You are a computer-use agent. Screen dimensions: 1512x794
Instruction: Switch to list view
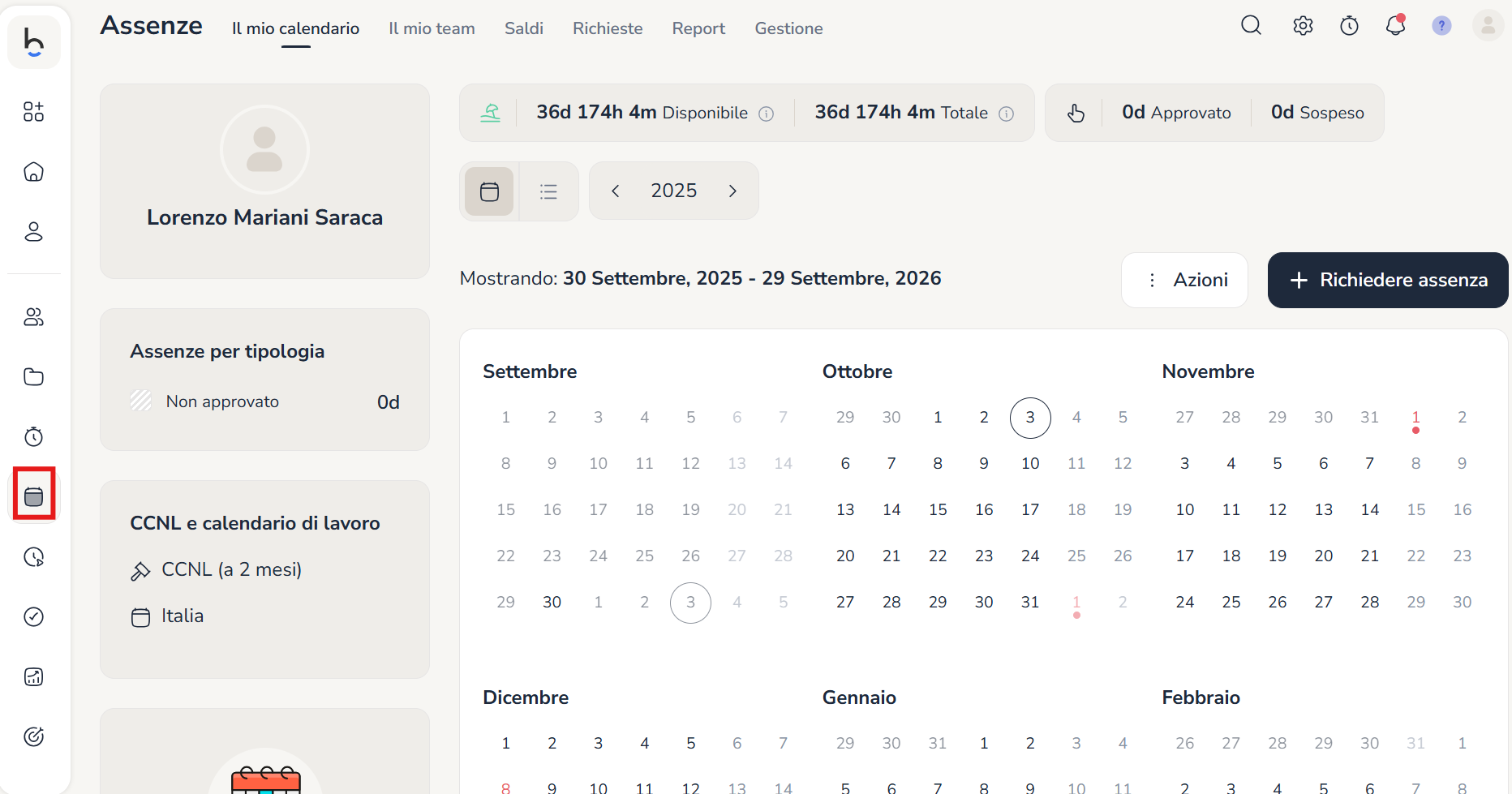coord(548,191)
